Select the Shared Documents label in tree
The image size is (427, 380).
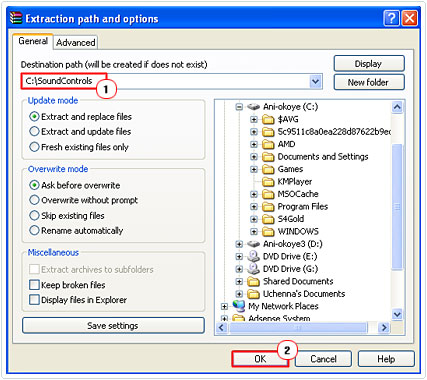[x=298, y=282]
